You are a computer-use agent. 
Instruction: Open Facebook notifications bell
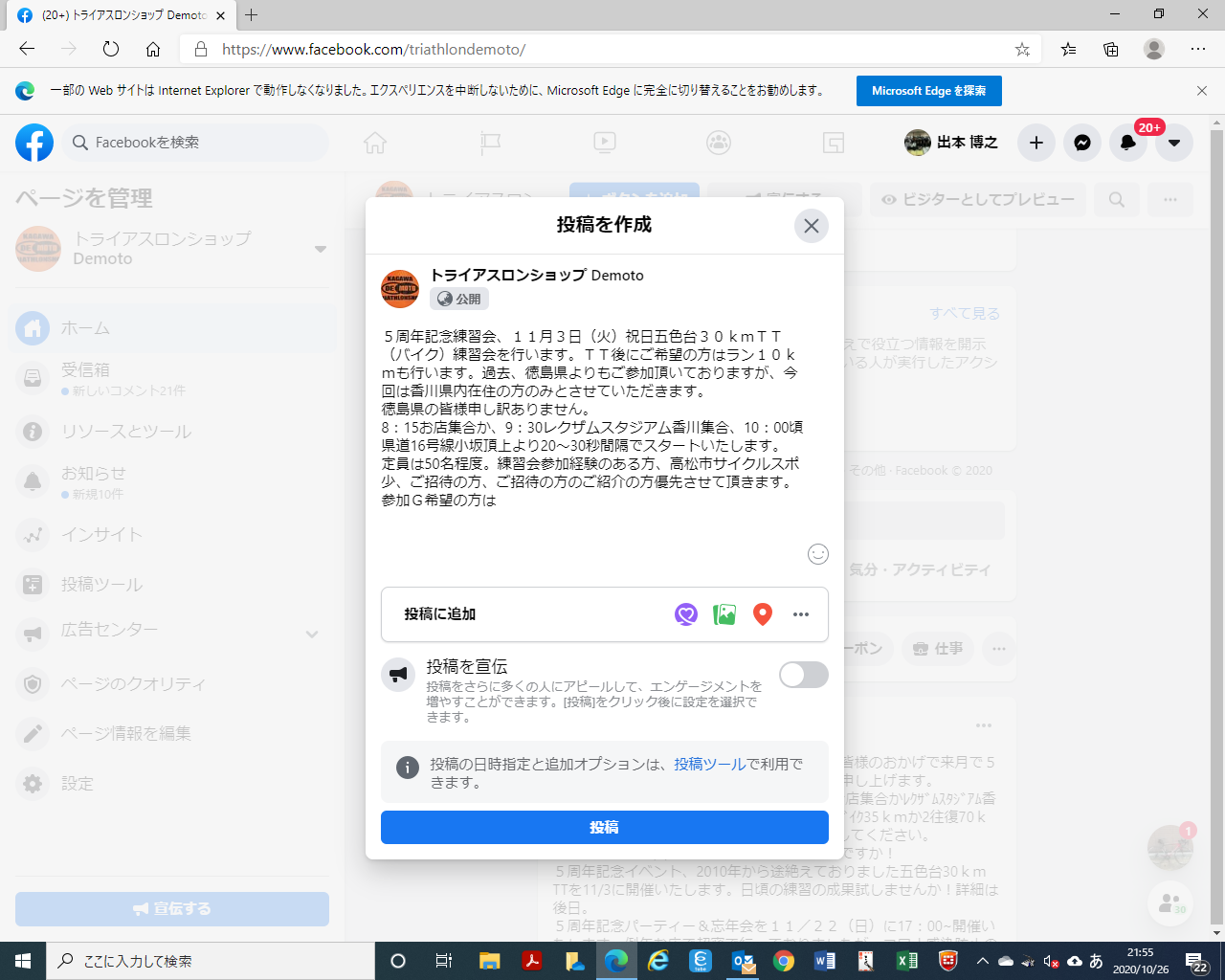point(1128,143)
